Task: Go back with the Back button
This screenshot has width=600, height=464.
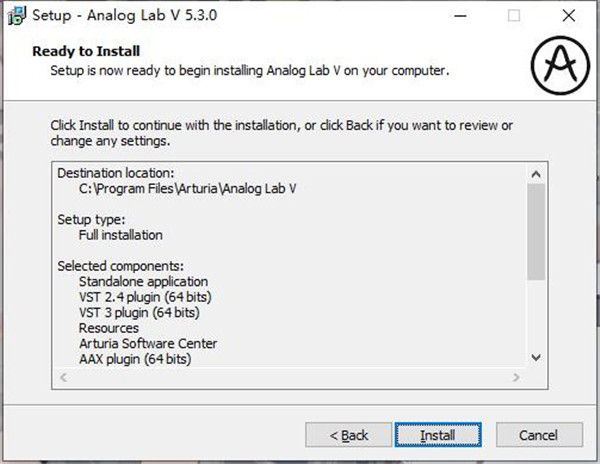Action: (x=348, y=435)
